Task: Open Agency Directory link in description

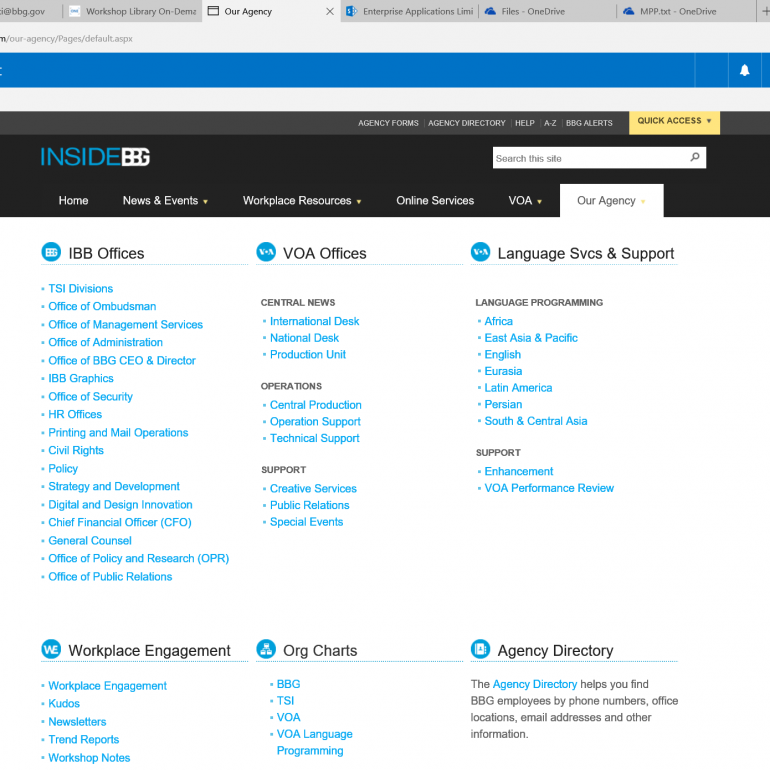Action: pos(535,684)
